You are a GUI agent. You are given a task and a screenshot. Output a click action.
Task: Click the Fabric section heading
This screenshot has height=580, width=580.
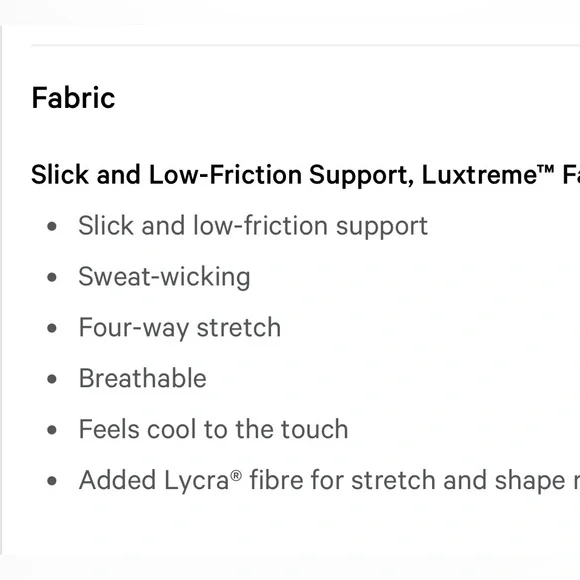coord(73,98)
